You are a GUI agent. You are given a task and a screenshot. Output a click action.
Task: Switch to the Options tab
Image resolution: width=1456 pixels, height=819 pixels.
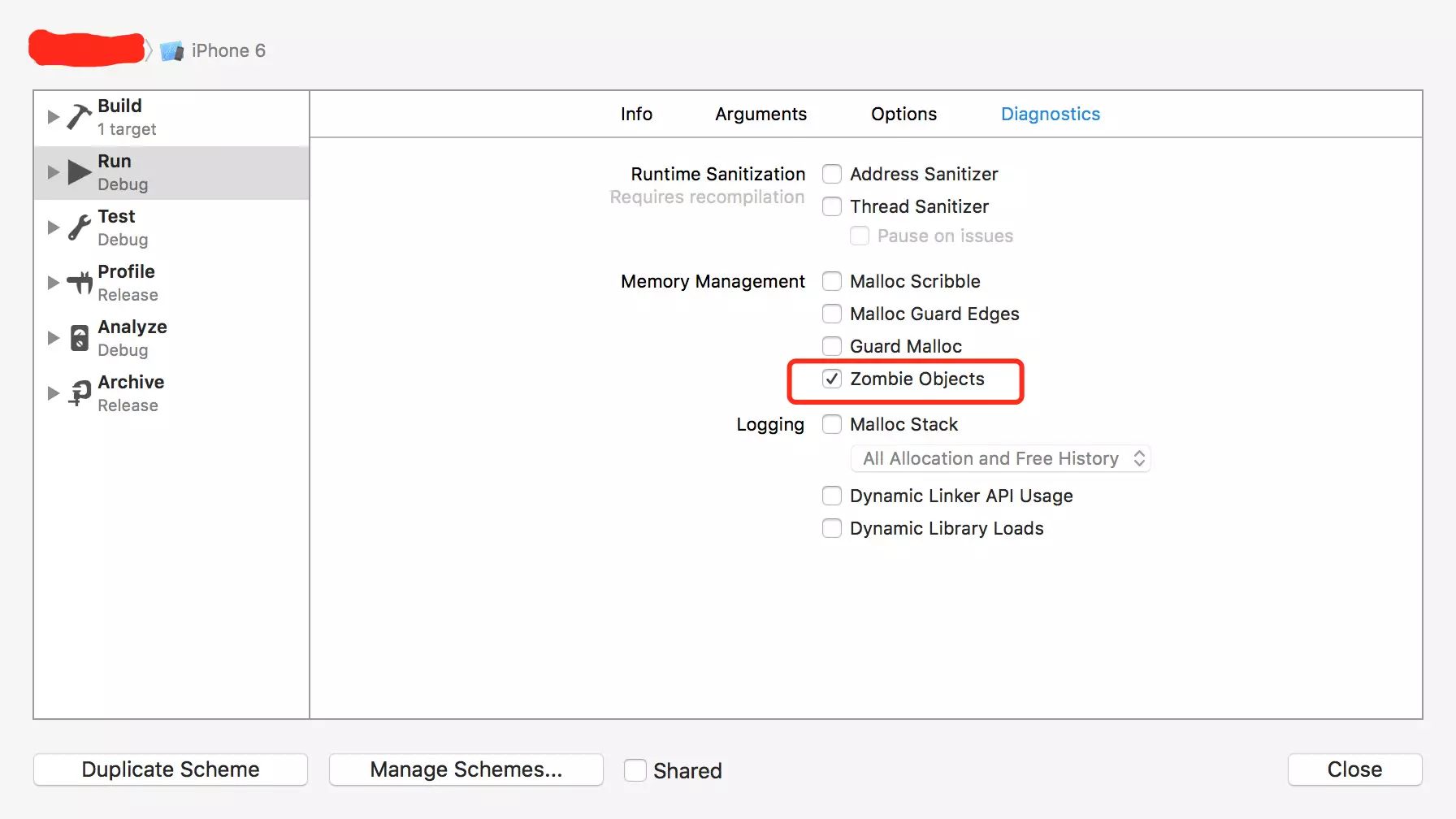pos(903,114)
